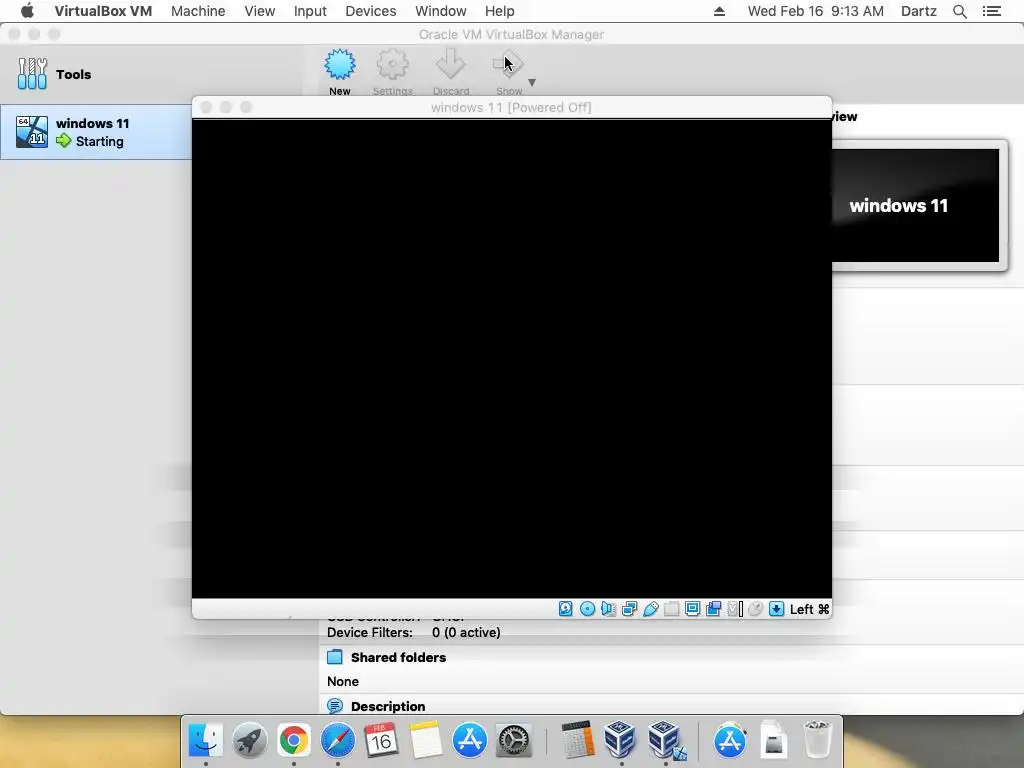Open Spotlight search magnifier icon
The height and width of the screenshot is (768, 1024).
959,11
